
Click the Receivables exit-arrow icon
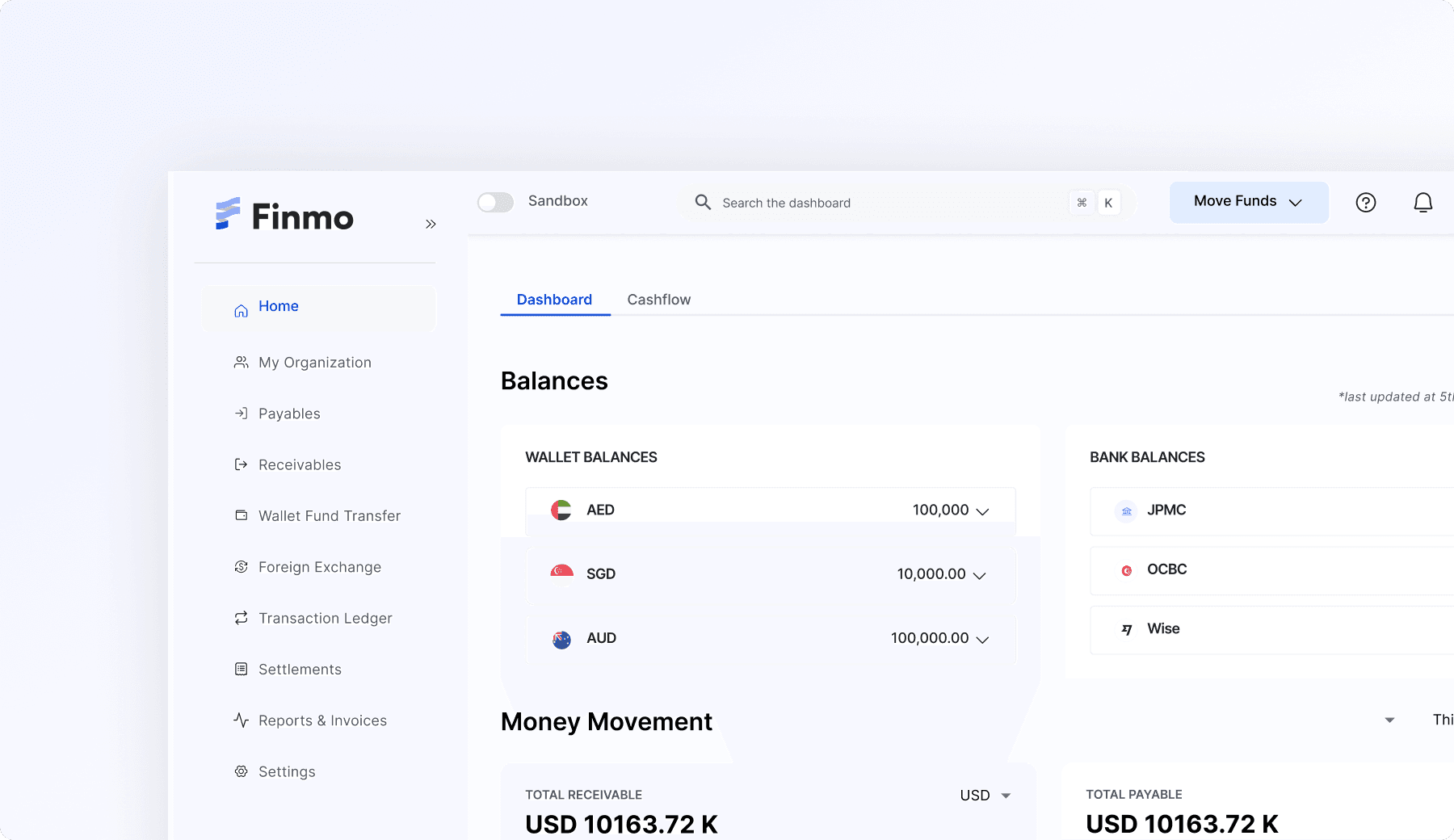pos(241,464)
